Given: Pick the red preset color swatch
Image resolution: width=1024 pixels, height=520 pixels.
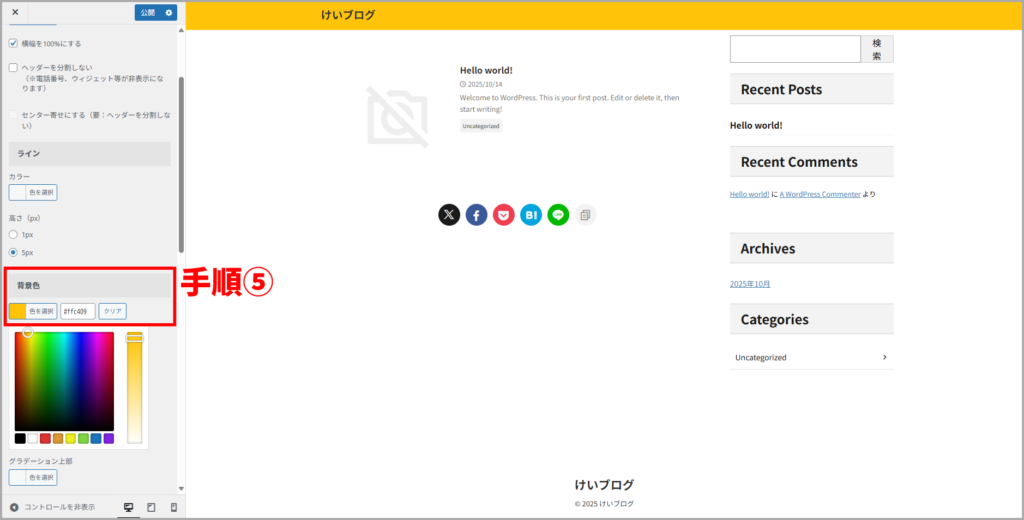Looking at the screenshot, I should (x=45, y=438).
